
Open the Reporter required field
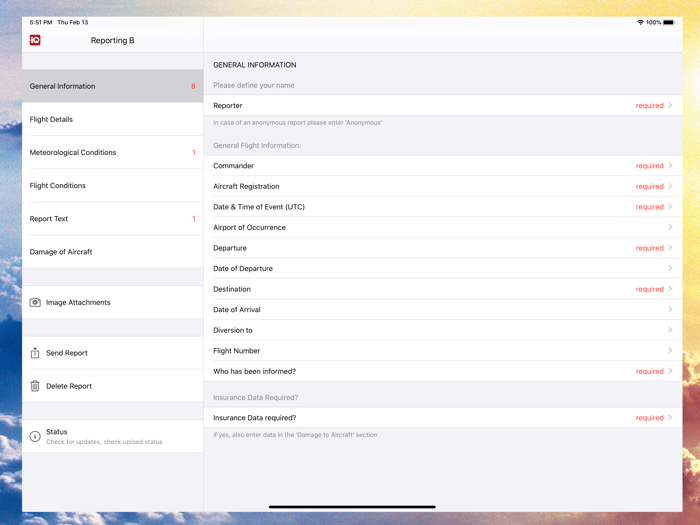(x=443, y=105)
